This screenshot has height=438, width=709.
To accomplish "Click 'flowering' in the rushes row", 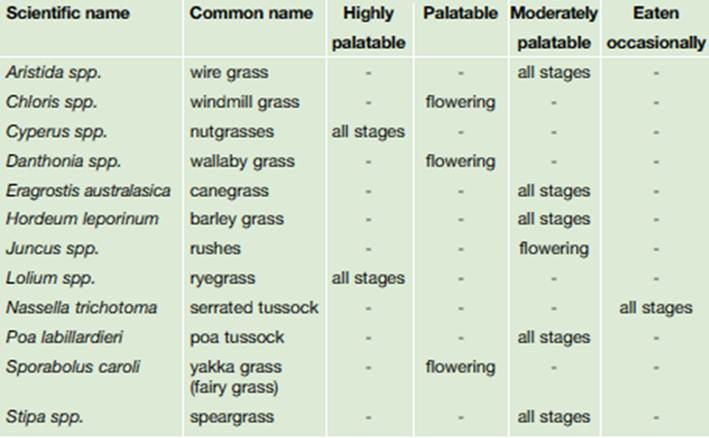I will click(553, 249).
